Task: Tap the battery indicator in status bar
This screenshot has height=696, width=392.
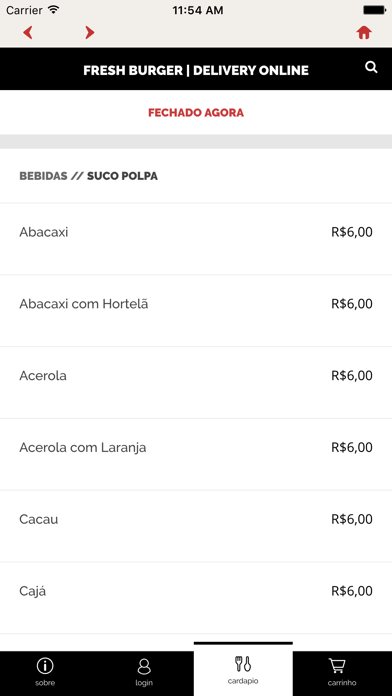Action: 374,10
